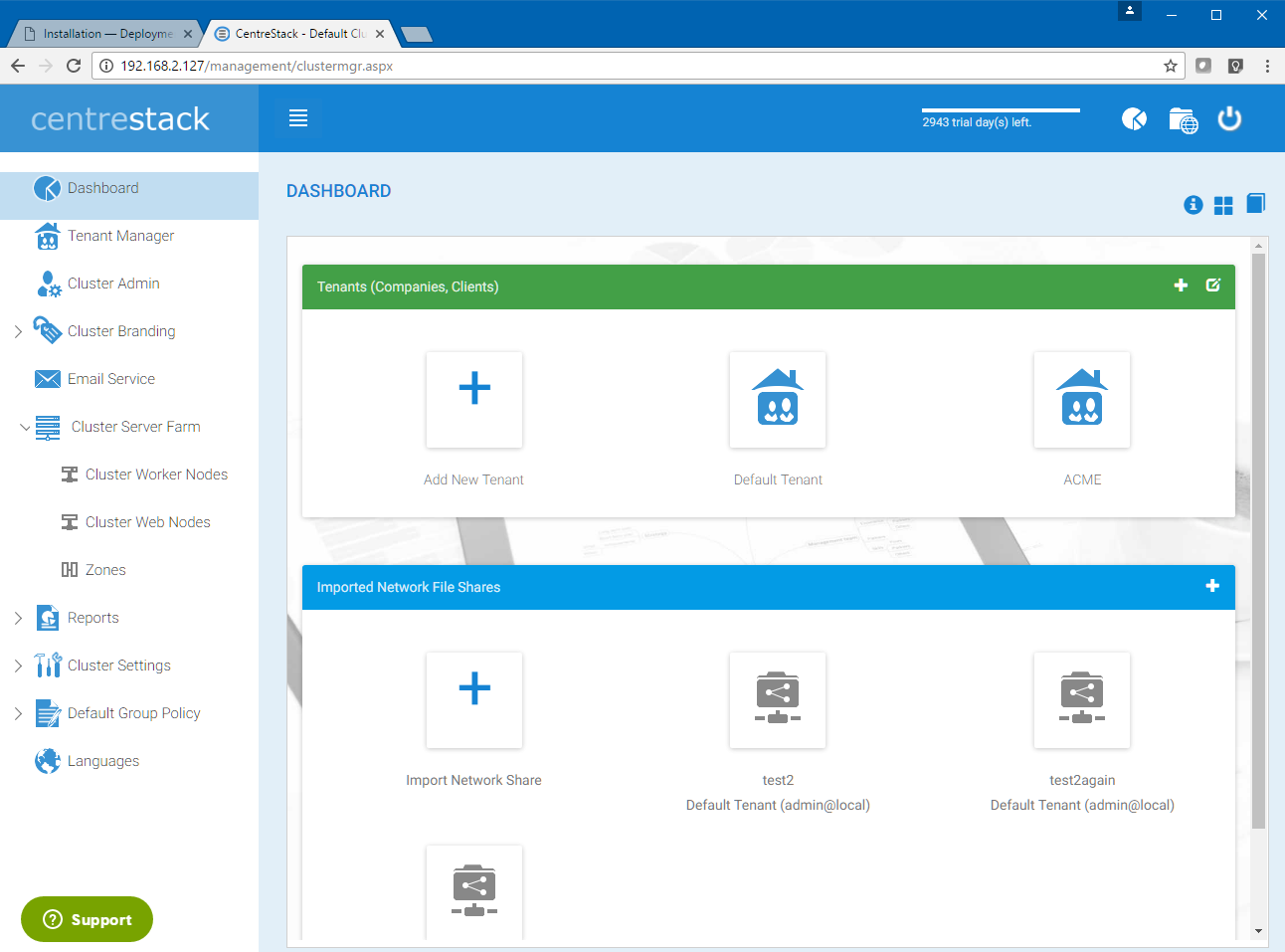Click the trial days progress bar
Screen dimensions: 1285x952
coord(1001,110)
